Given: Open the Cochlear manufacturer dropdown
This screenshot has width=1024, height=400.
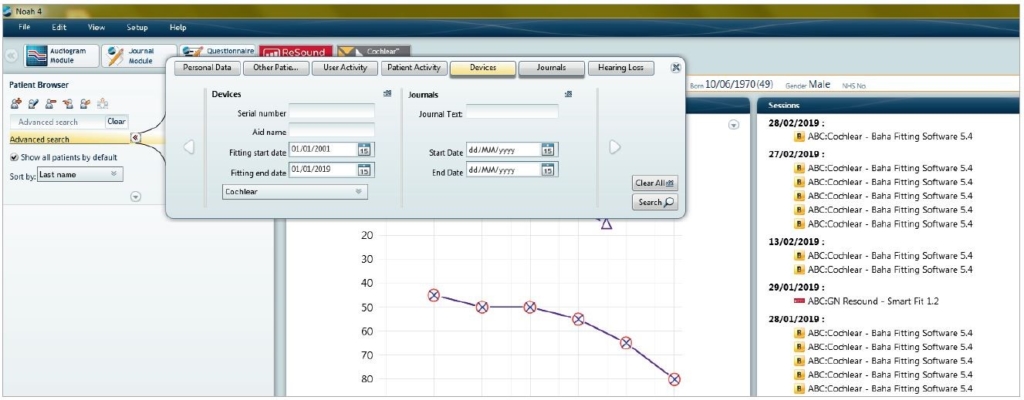Looking at the screenshot, I should (295, 192).
